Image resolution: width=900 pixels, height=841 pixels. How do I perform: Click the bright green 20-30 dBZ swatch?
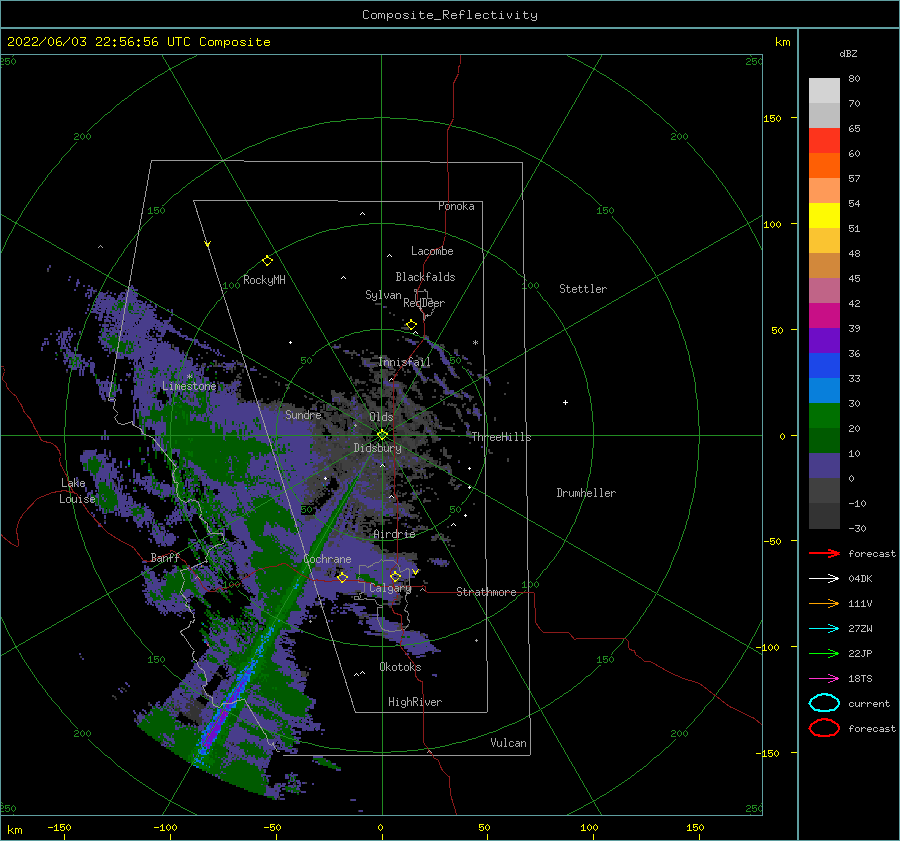coord(824,416)
